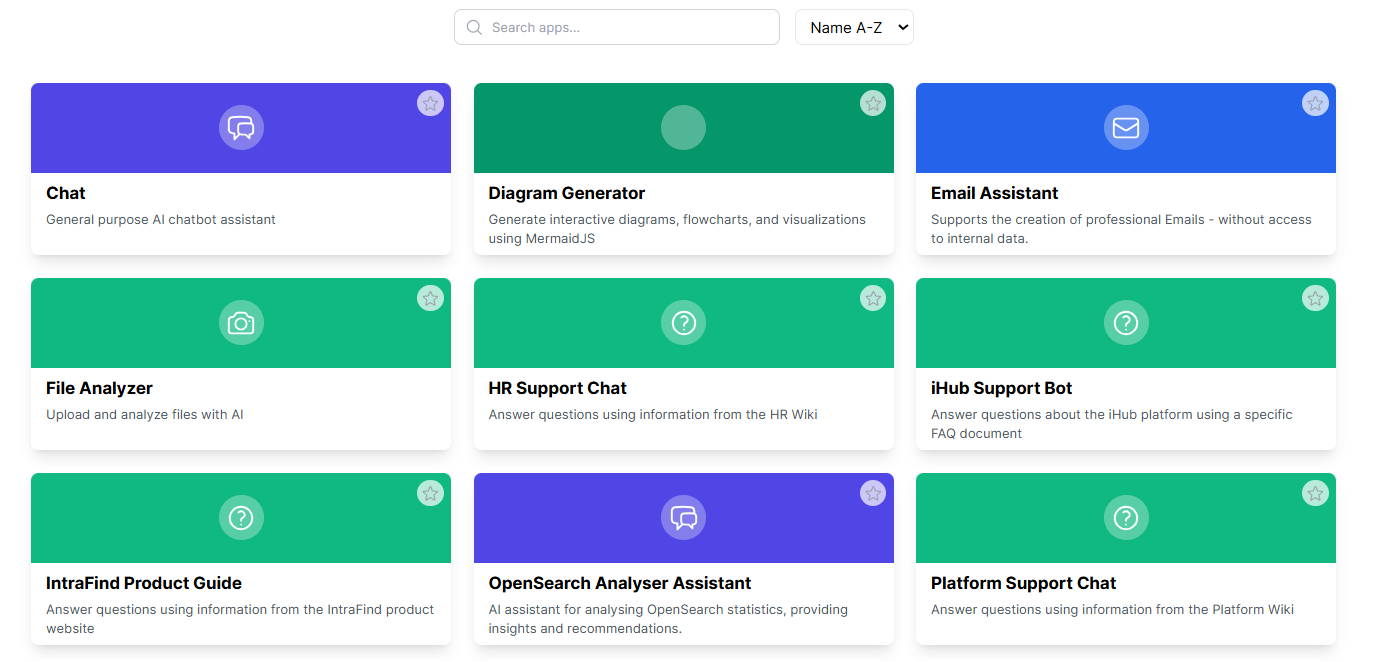Toggle favorite star on Chat card

(x=430, y=103)
